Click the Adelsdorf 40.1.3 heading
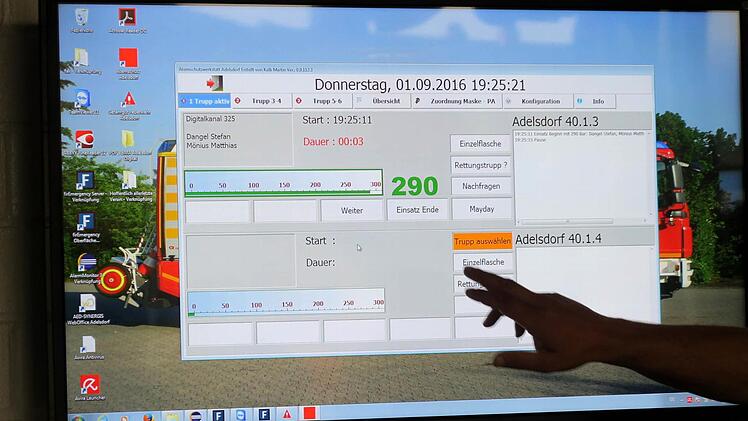Screen dimensions: 748x421 coord(555,122)
